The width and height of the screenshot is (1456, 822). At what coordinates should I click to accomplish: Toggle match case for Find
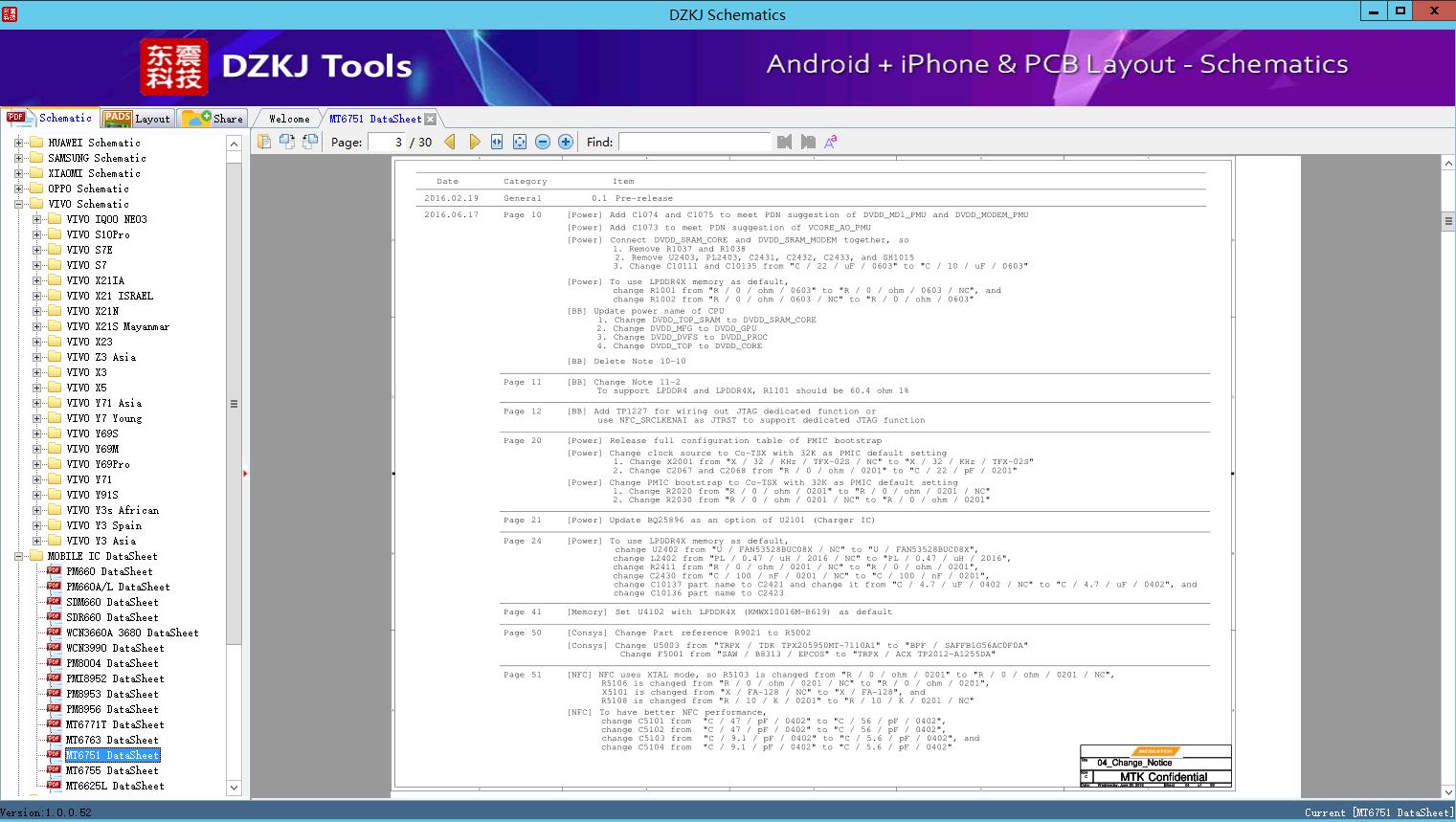click(831, 142)
